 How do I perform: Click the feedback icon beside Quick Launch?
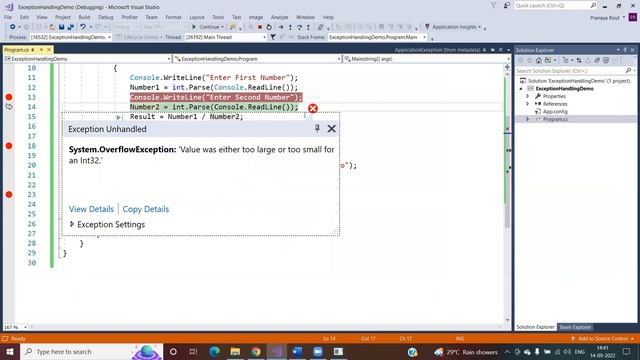[507, 5]
